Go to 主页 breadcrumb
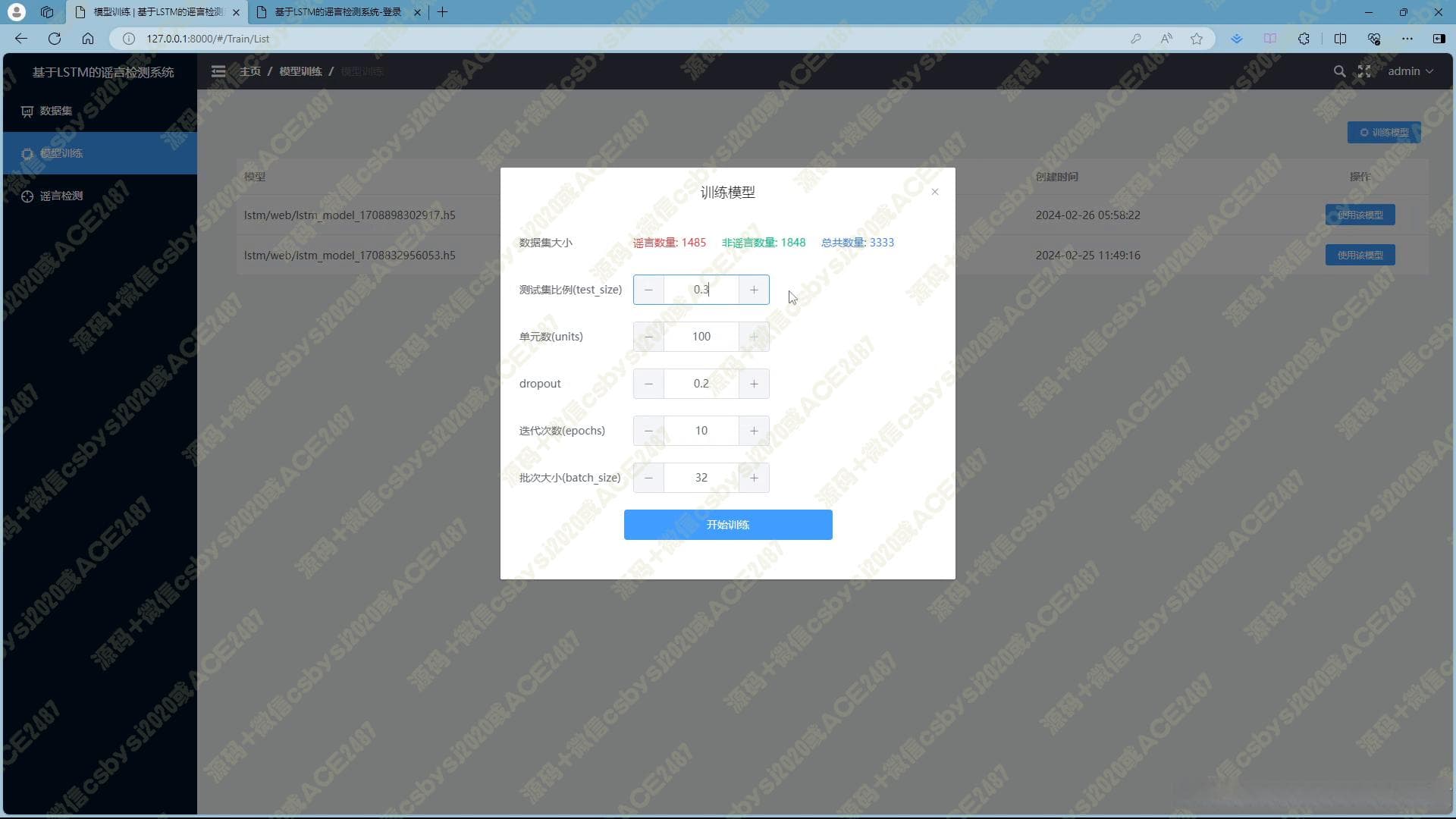The image size is (1456, 819). (250, 71)
